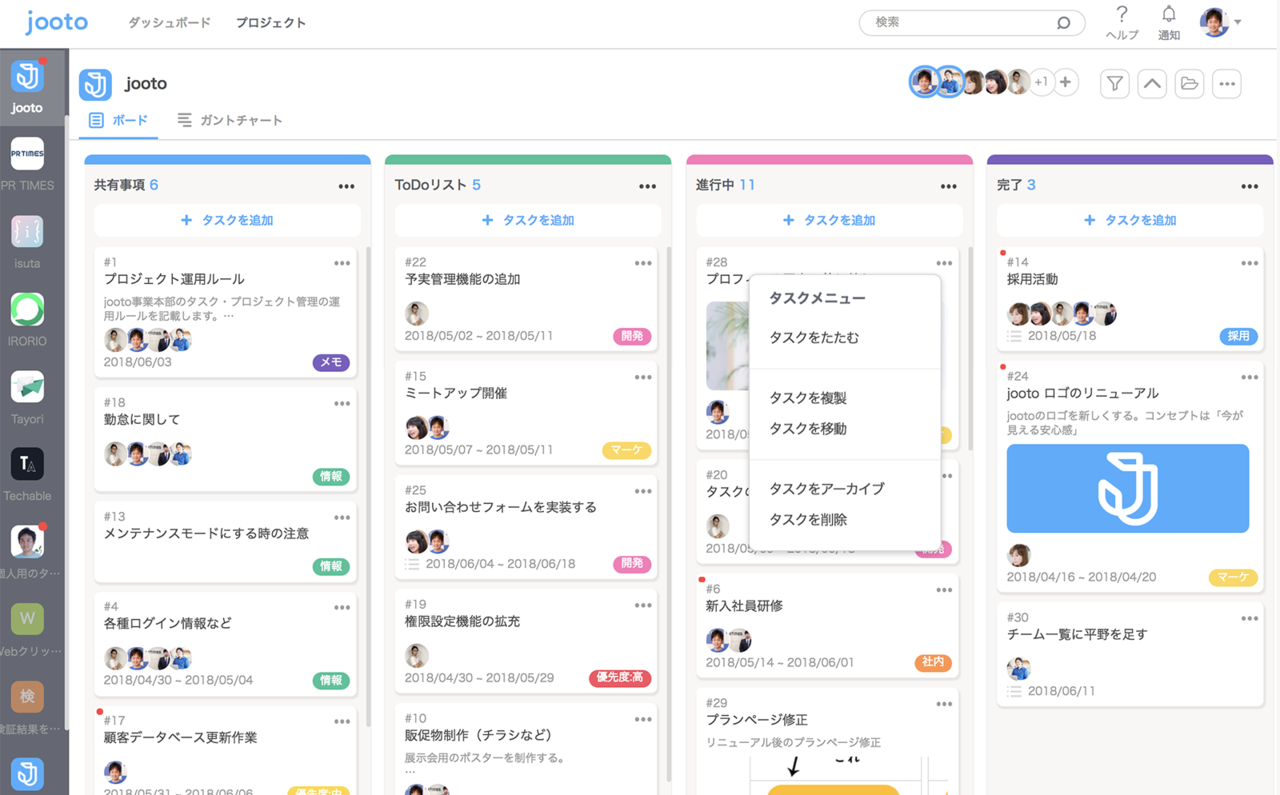Open the isuta project icon
This screenshot has width=1280, height=795.
27,231
